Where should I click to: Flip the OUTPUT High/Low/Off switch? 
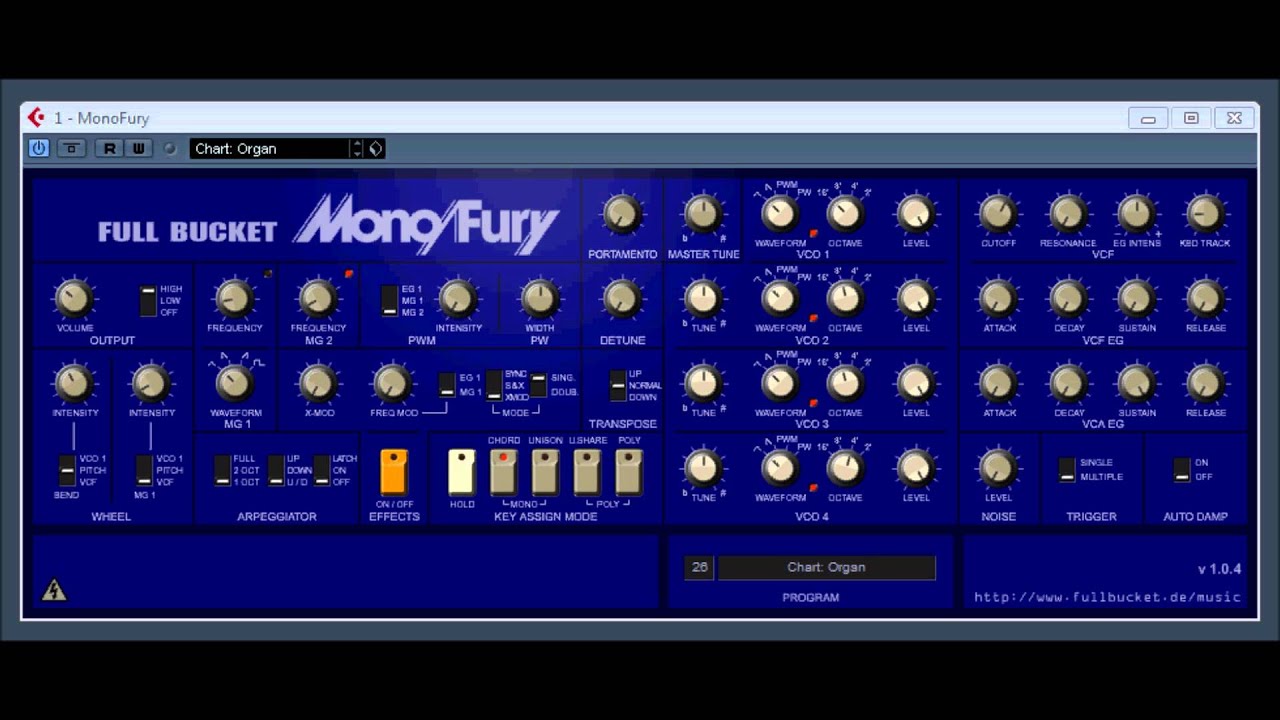(x=148, y=300)
